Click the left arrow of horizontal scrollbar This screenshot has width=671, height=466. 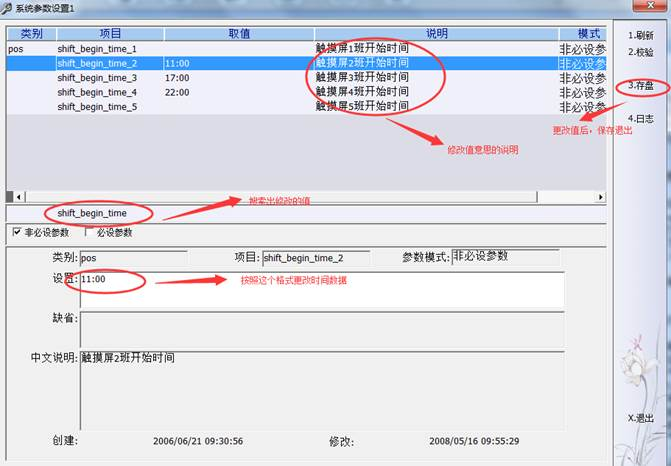[12, 197]
